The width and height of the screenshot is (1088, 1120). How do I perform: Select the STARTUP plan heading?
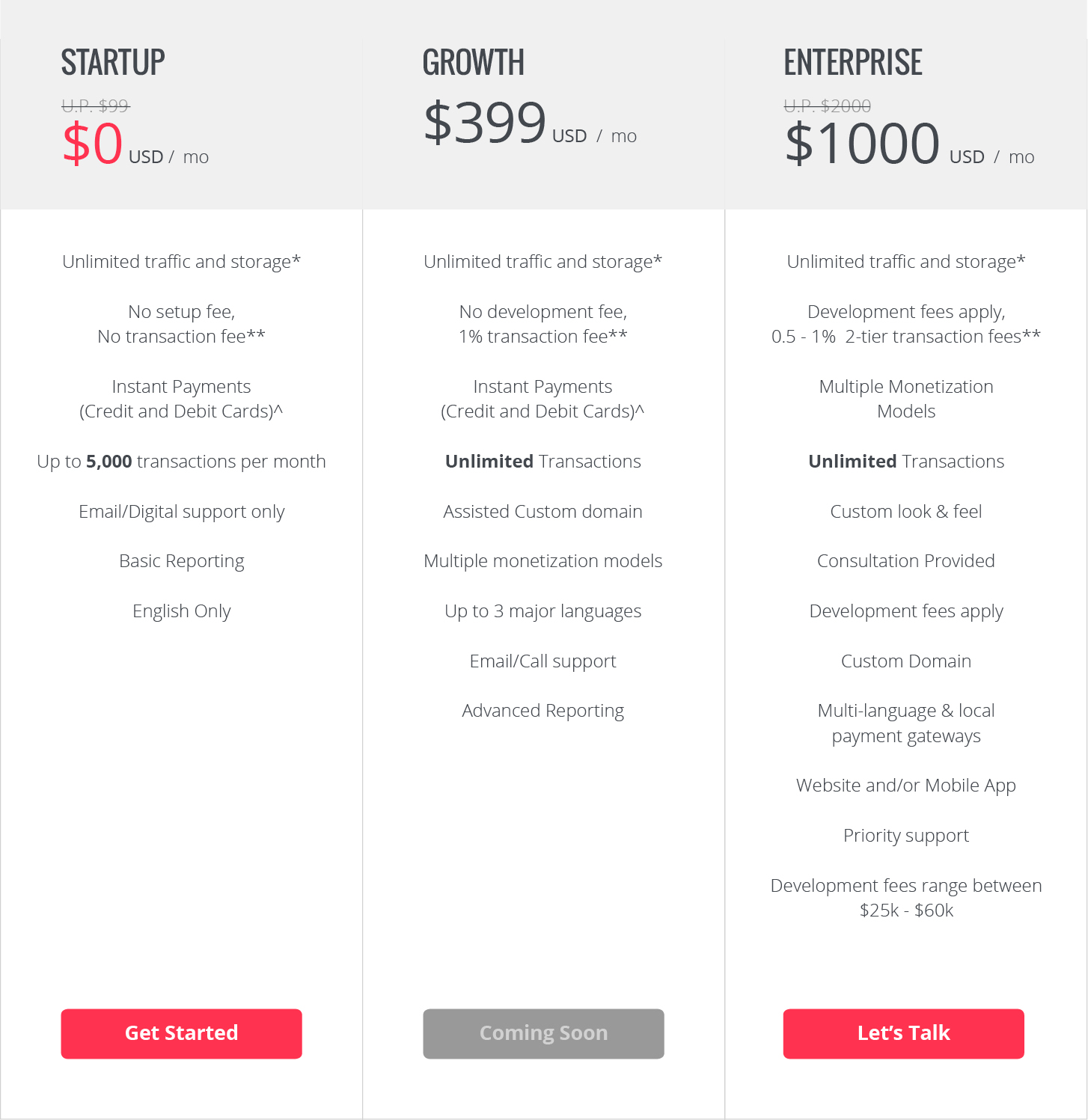[113, 62]
